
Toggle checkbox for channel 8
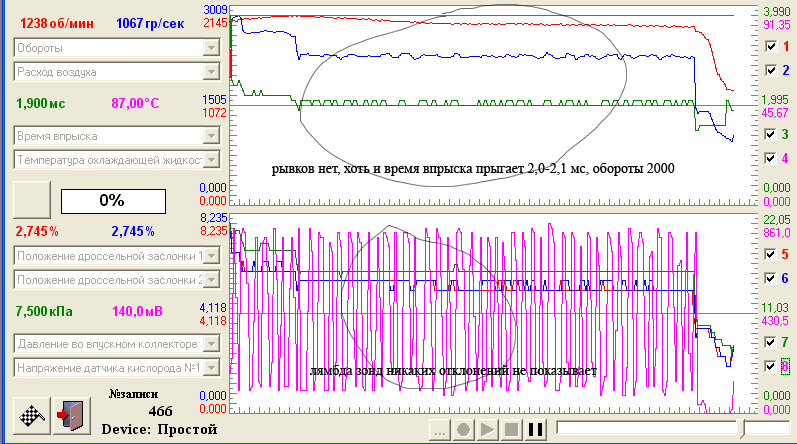(771, 366)
